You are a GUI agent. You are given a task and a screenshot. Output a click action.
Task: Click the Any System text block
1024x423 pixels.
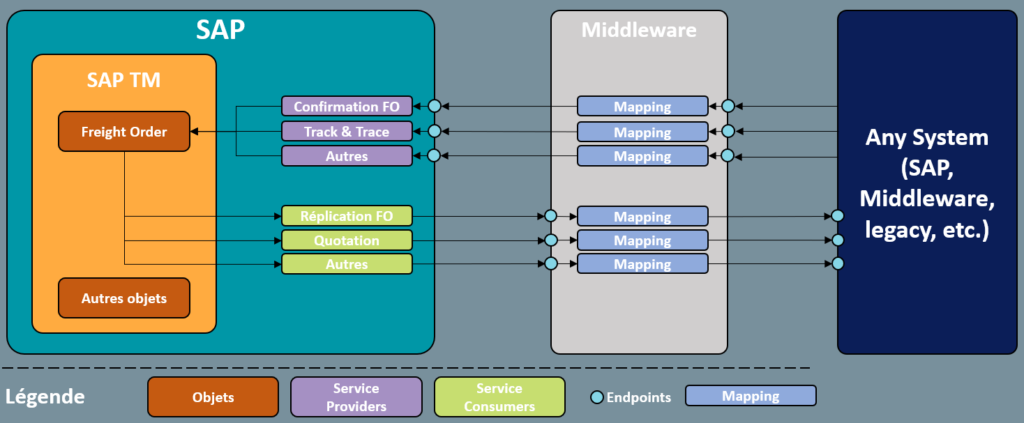click(927, 184)
